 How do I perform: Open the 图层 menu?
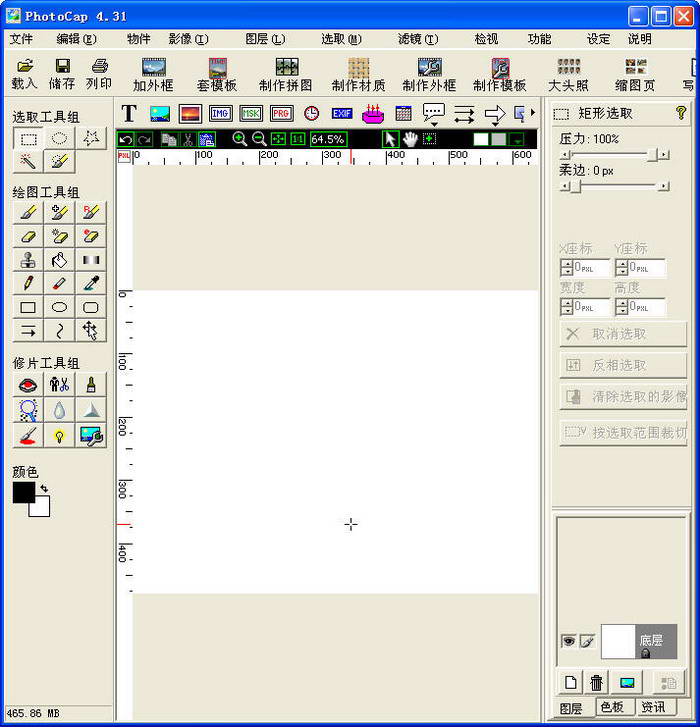tap(265, 39)
